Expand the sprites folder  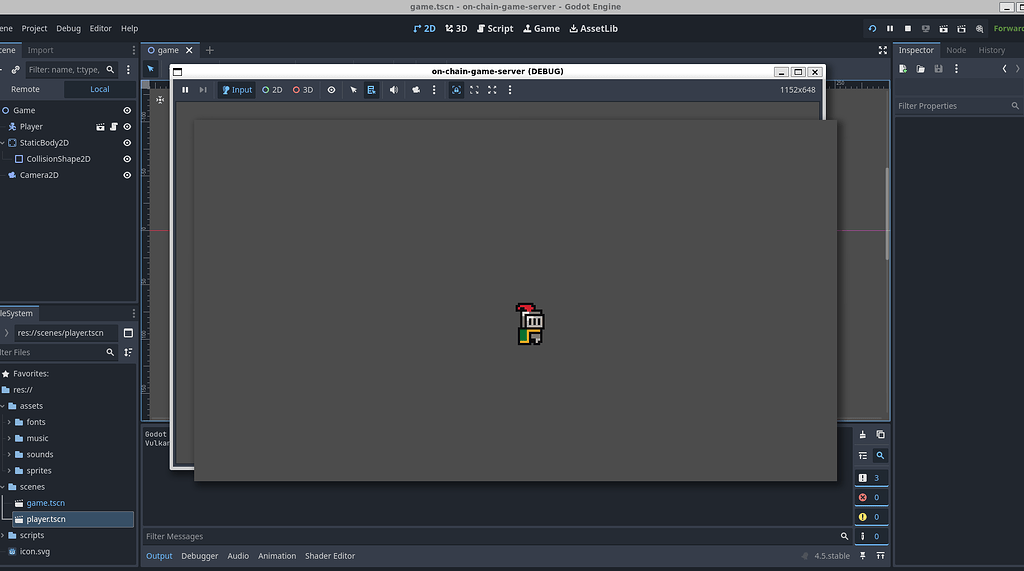[x=9, y=471]
